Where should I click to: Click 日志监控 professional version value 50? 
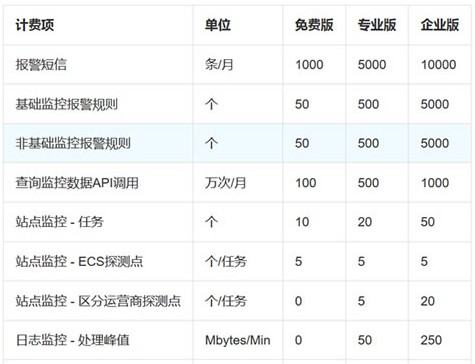tap(365, 340)
